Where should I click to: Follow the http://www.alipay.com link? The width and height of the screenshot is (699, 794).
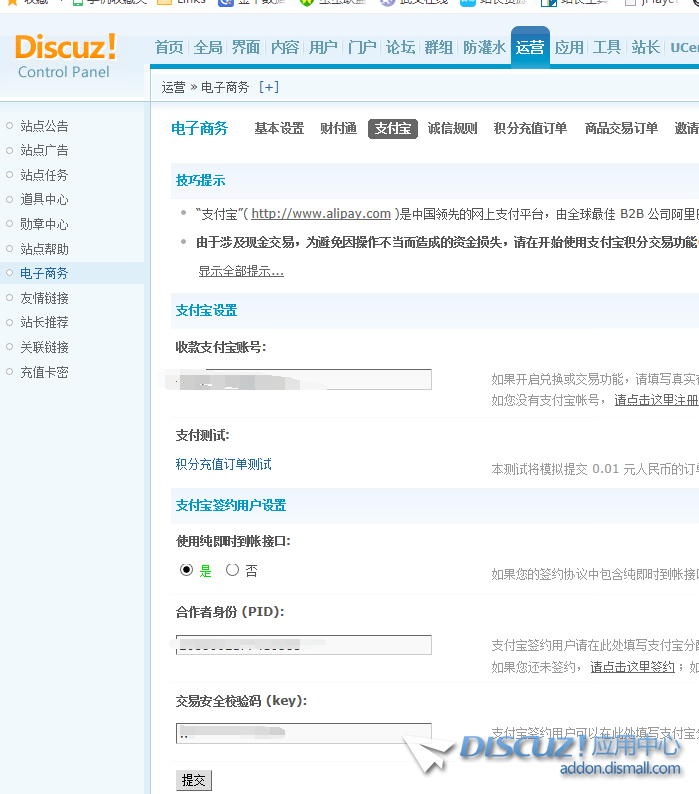[x=321, y=214]
